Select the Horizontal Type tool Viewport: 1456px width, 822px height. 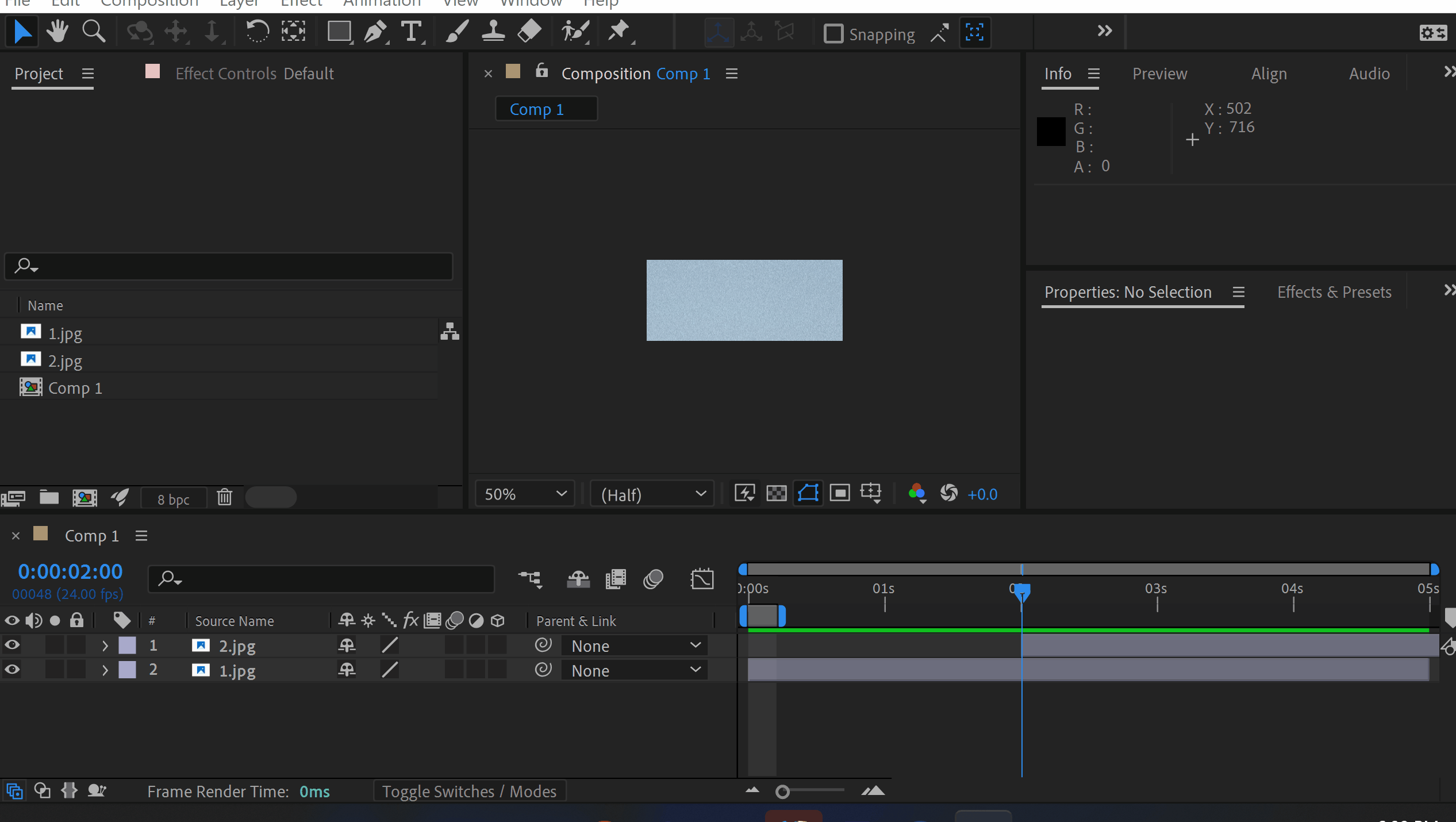pyautogui.click(x=412, y=32)
